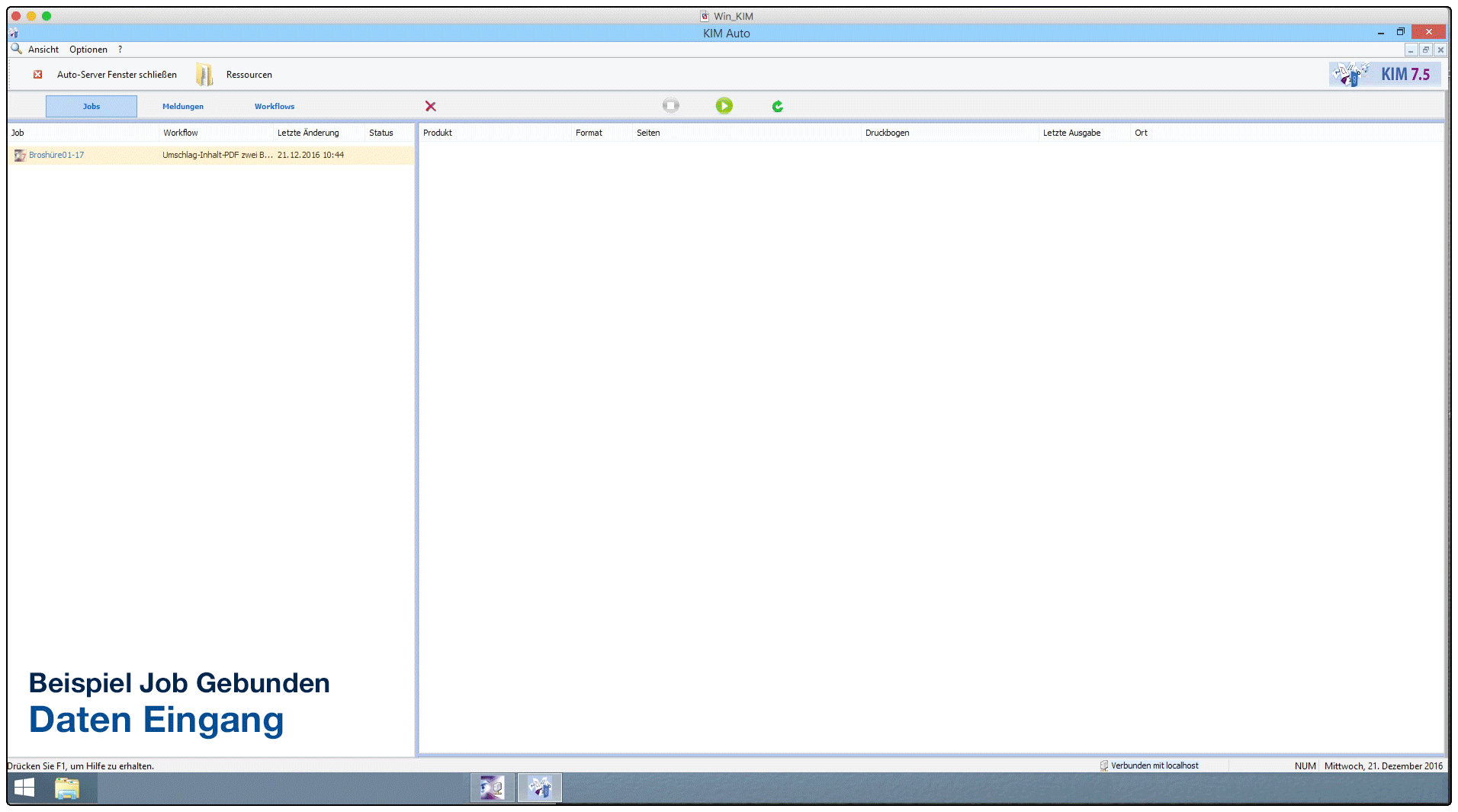Open the Ressourcen folder icon
This screenshot has width=1458, height=812.
pyautogui.click(x=204, y=74)
